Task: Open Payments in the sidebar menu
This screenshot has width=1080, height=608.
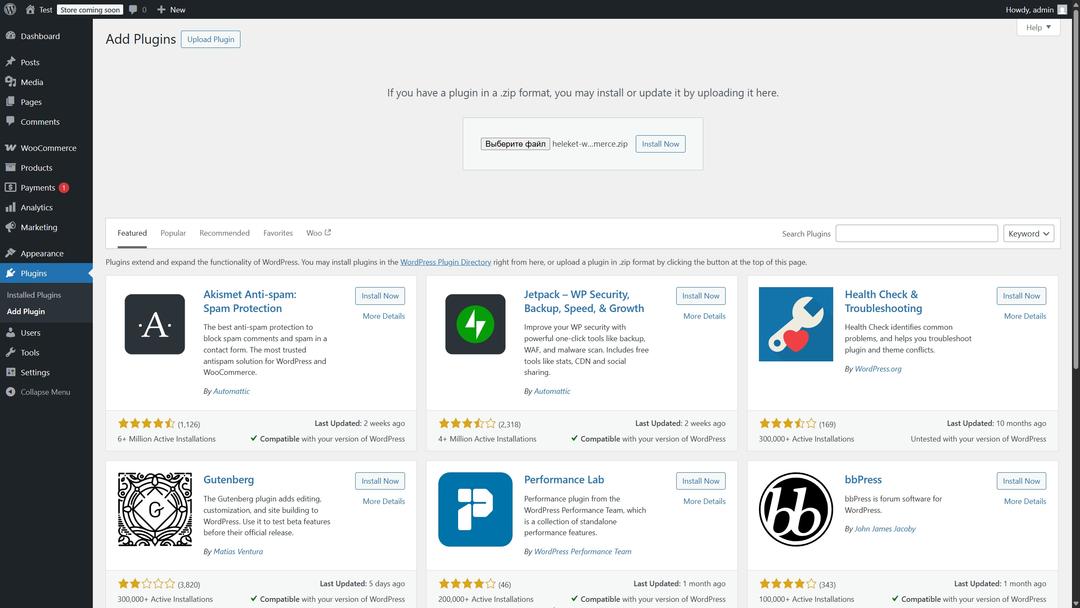Action: click(x=38, y=187)
